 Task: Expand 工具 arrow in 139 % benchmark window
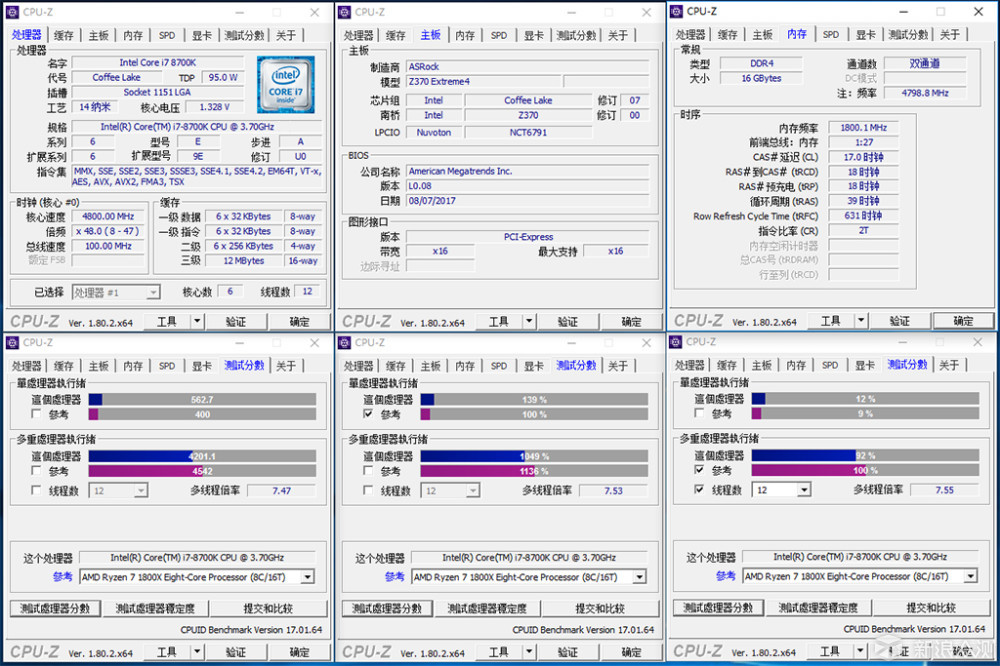click(529, 652)
